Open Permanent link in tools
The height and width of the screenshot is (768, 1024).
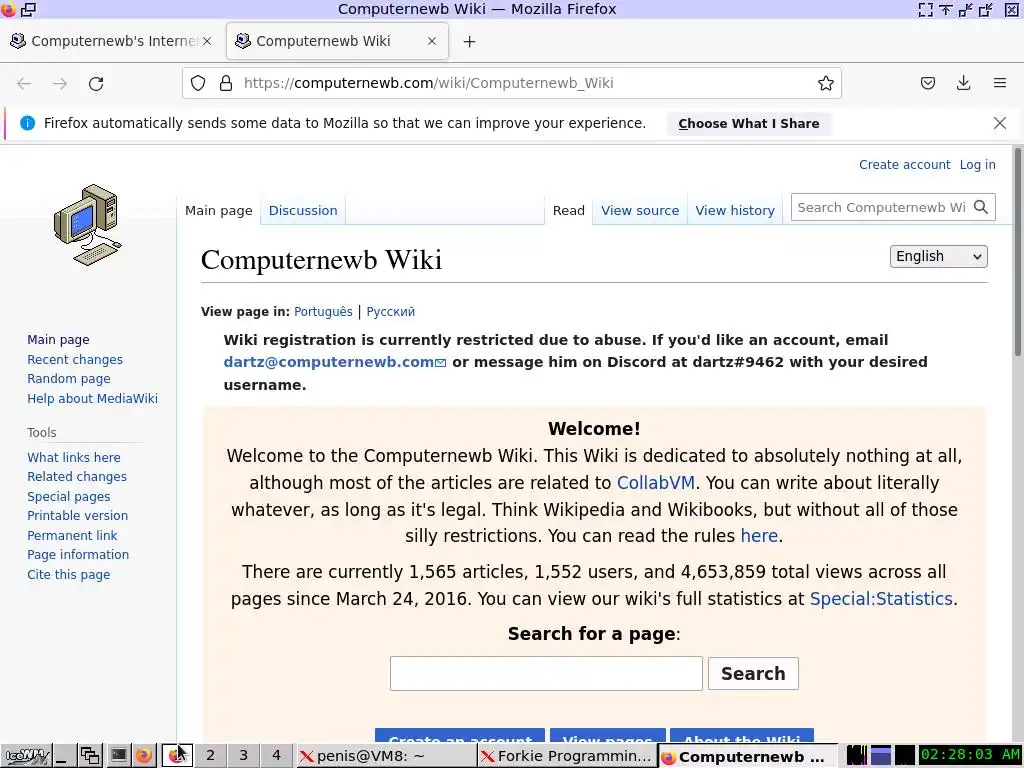[x=72, y=536]
